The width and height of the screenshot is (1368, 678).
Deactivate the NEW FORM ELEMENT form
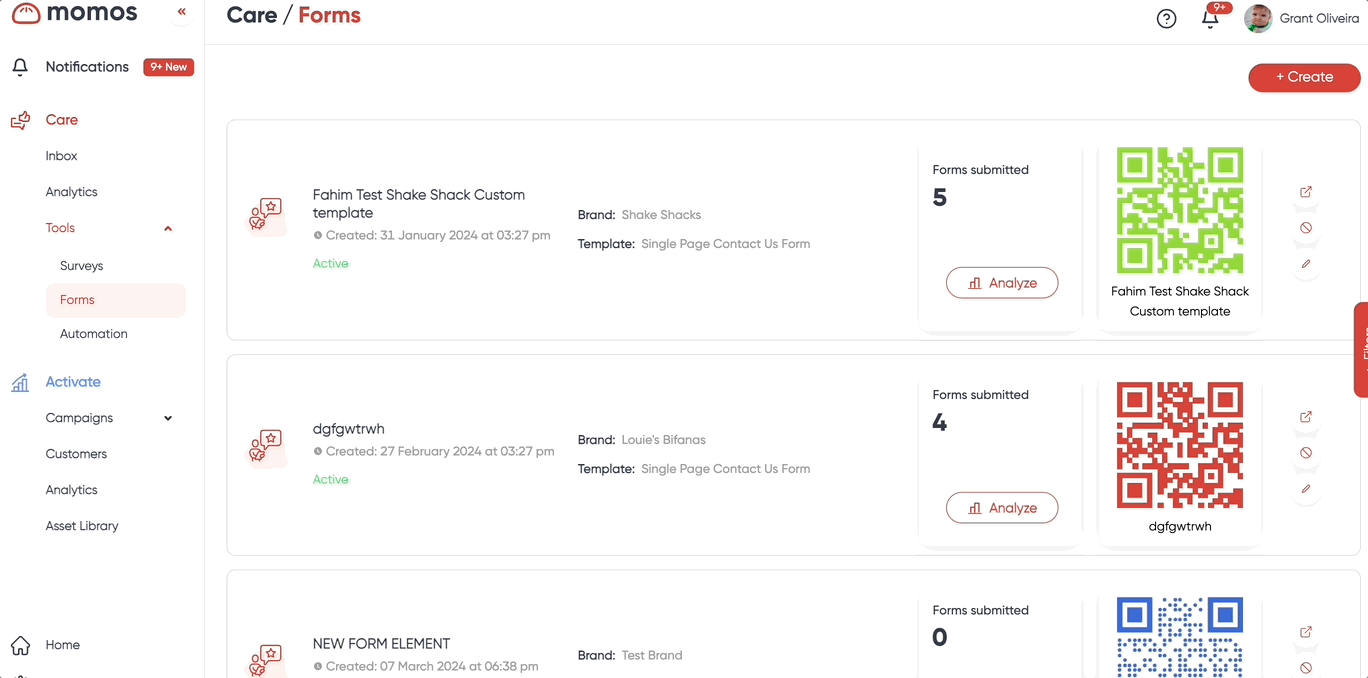[x=1306, y=668]
